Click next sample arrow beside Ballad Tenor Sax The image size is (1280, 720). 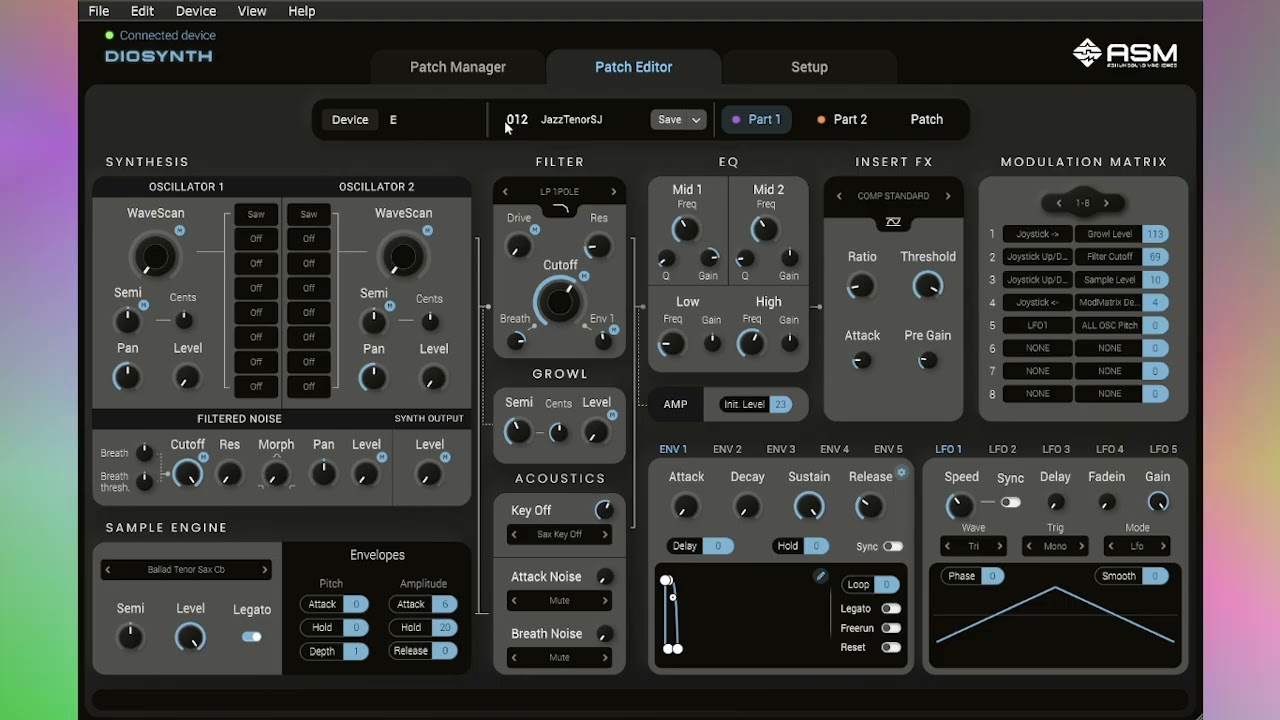point(265,570)
